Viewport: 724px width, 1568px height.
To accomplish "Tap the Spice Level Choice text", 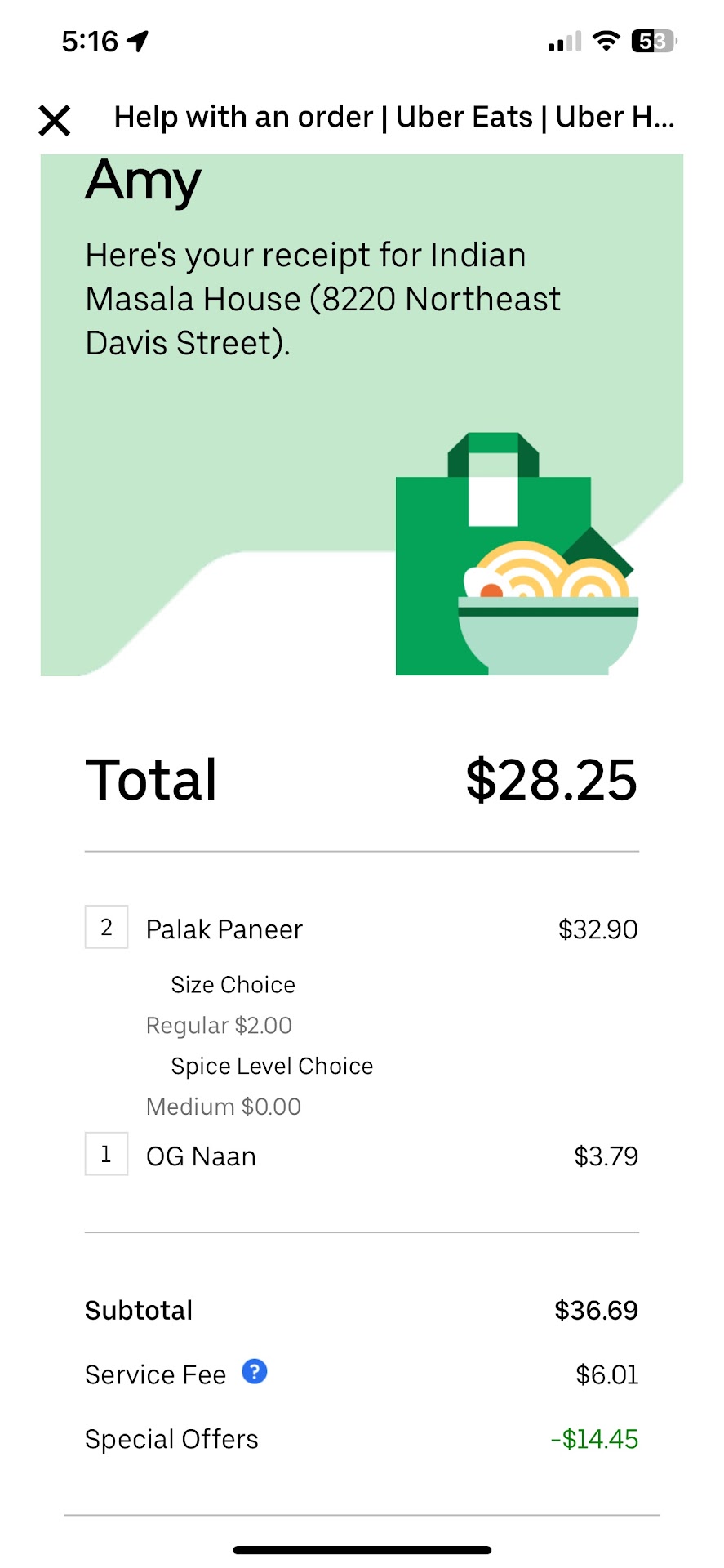I will coord(272,1067).
